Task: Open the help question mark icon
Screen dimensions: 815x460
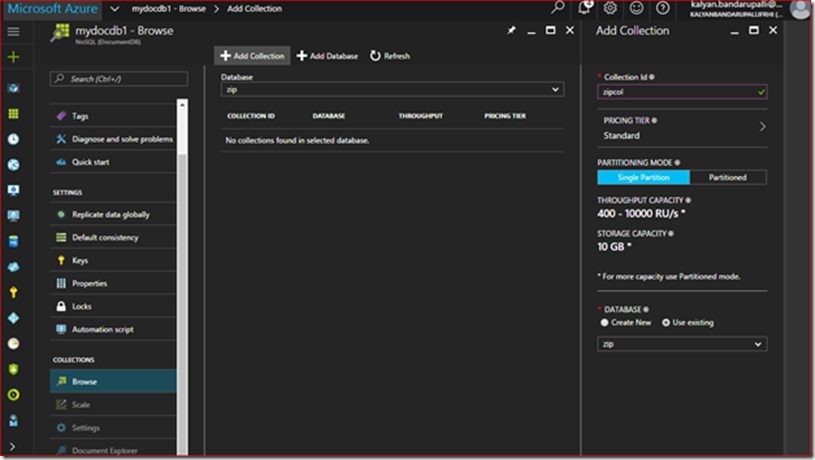Action: (663, 8)
